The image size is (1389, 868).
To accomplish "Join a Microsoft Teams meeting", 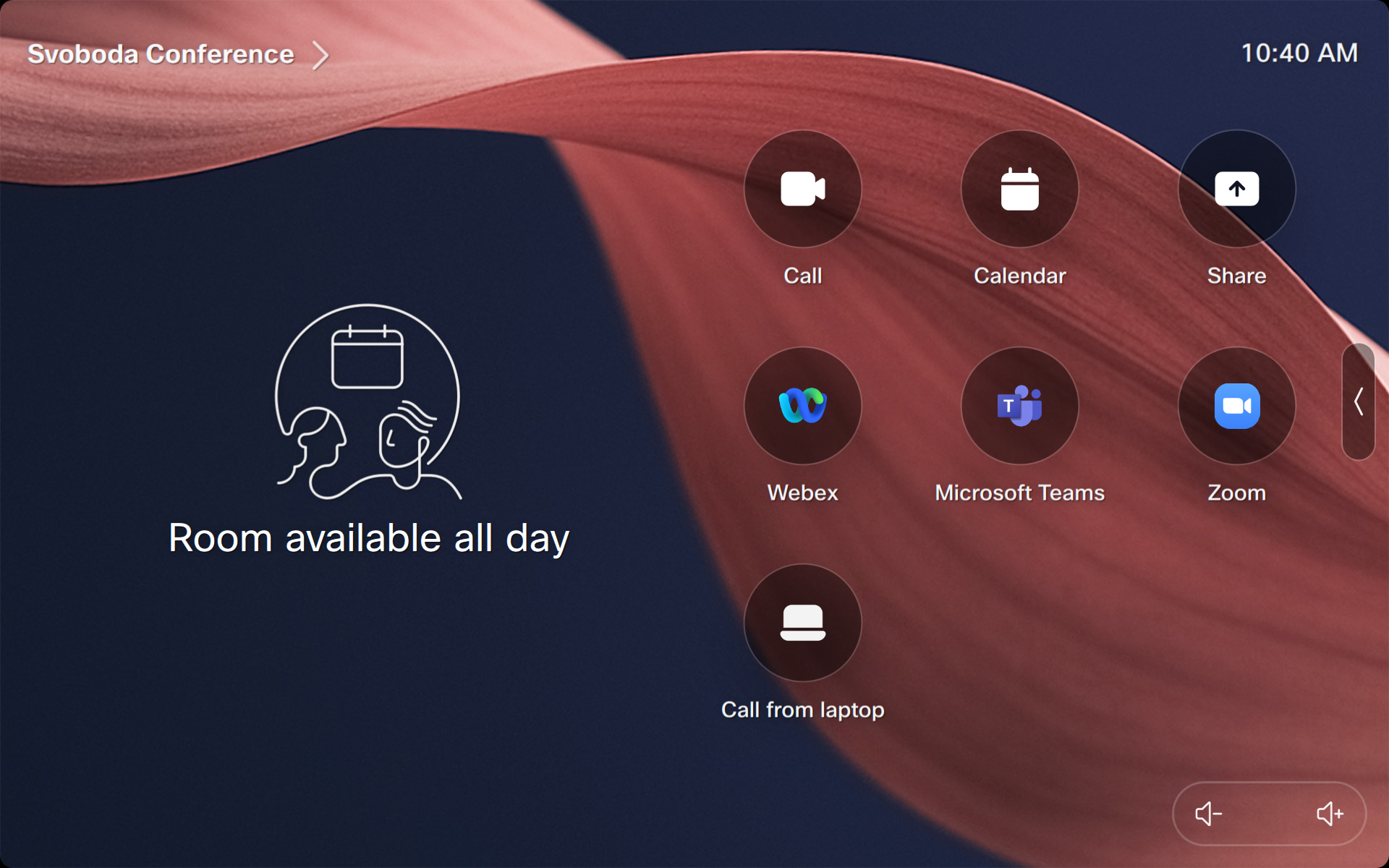I will 1019,406.
